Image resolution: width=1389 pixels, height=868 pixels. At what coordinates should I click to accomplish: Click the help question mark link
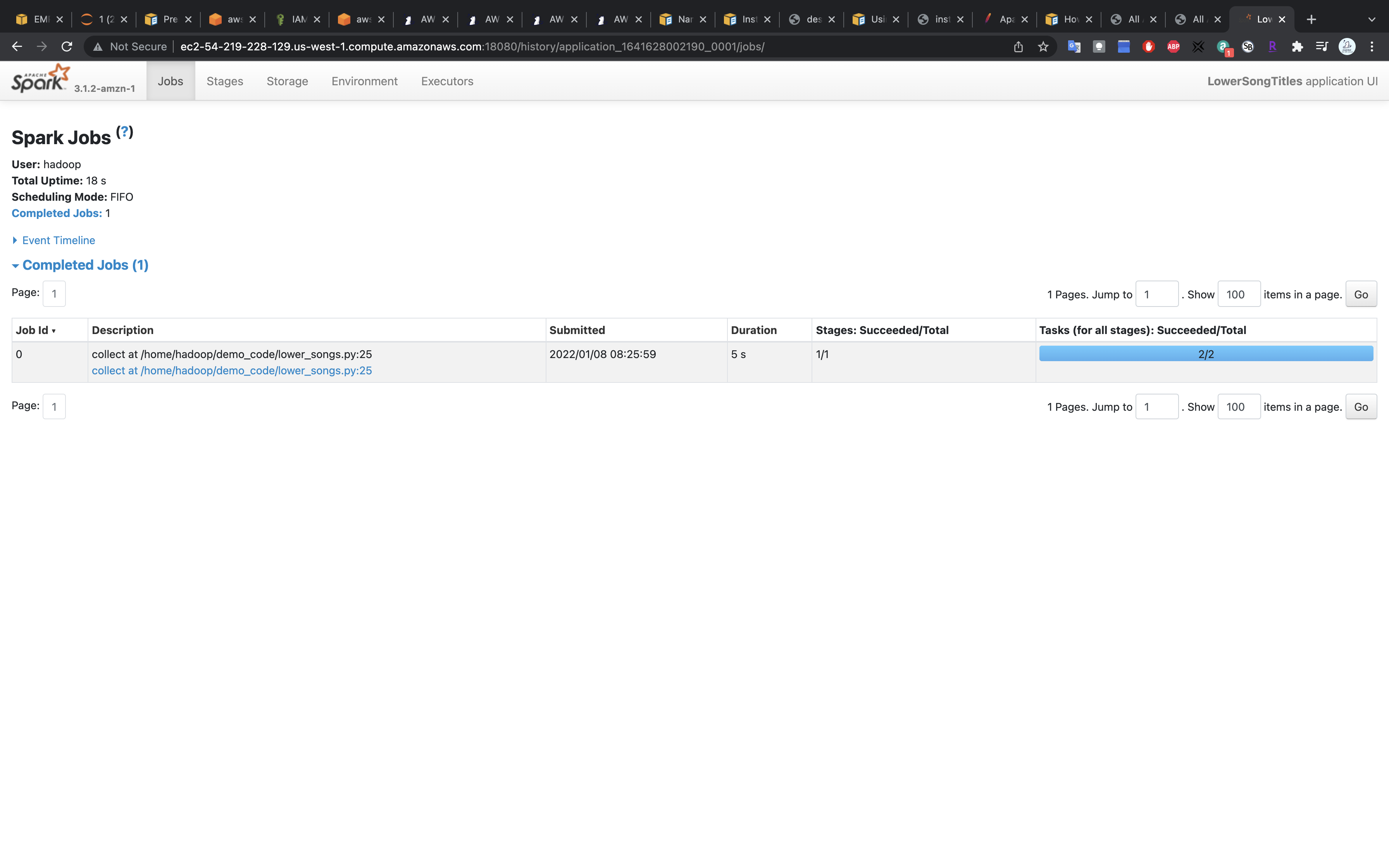[x=124, y=131]
